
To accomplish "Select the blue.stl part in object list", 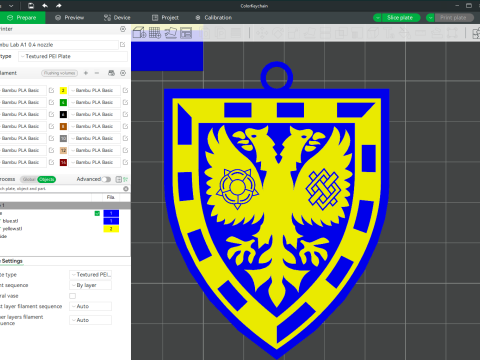I will point(10,221).
